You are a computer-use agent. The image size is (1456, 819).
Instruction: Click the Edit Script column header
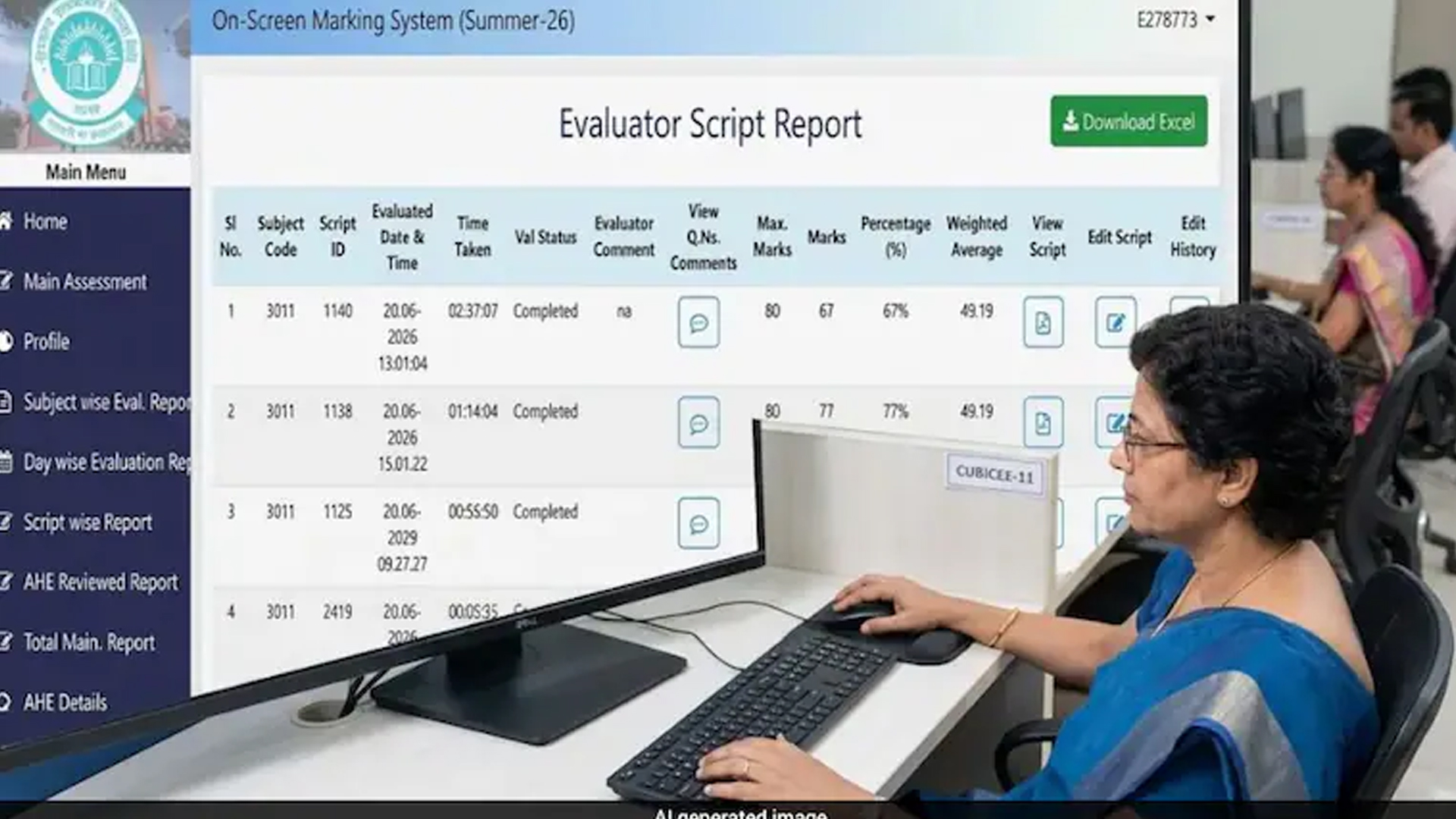coord(1119,237)
